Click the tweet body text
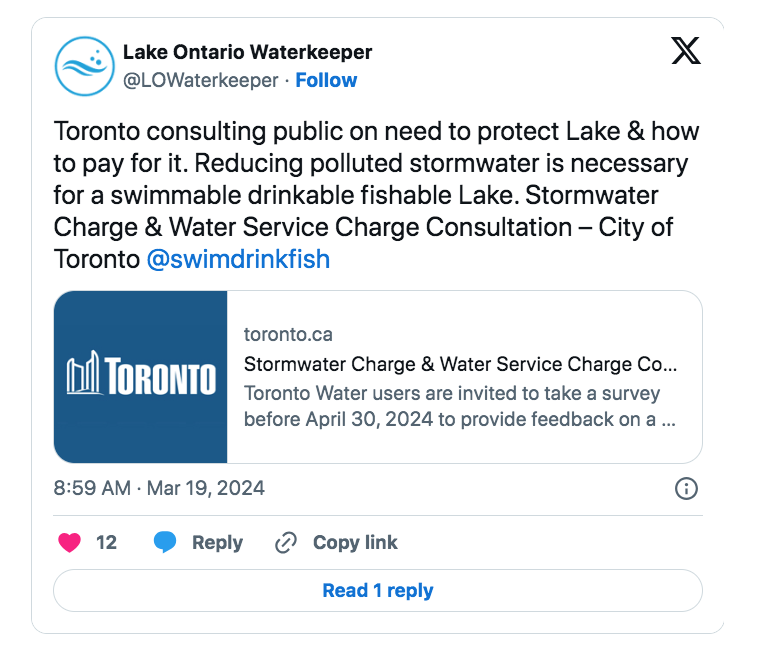764x656 pixels. coord(377,195)
